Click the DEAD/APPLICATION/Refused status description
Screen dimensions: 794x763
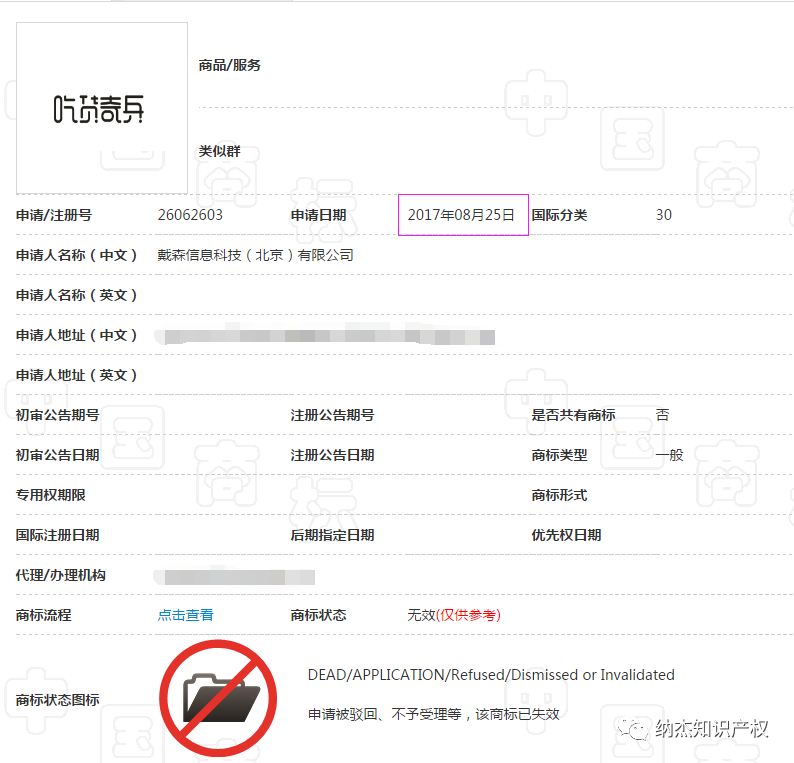[x=491, y=674]
